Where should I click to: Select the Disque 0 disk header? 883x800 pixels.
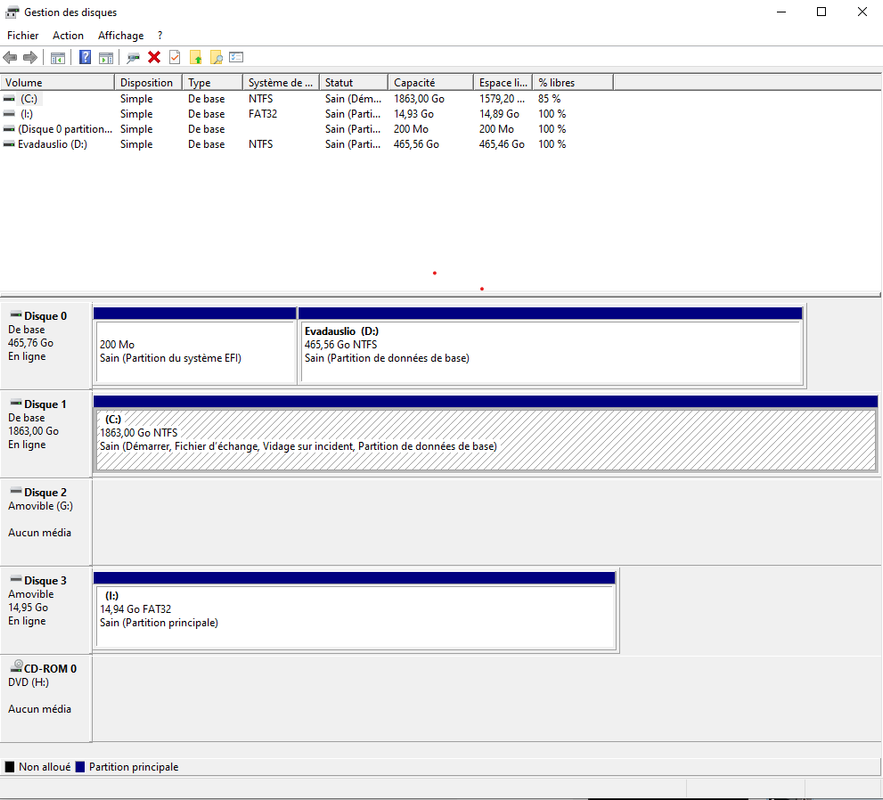tap(46, 345)
